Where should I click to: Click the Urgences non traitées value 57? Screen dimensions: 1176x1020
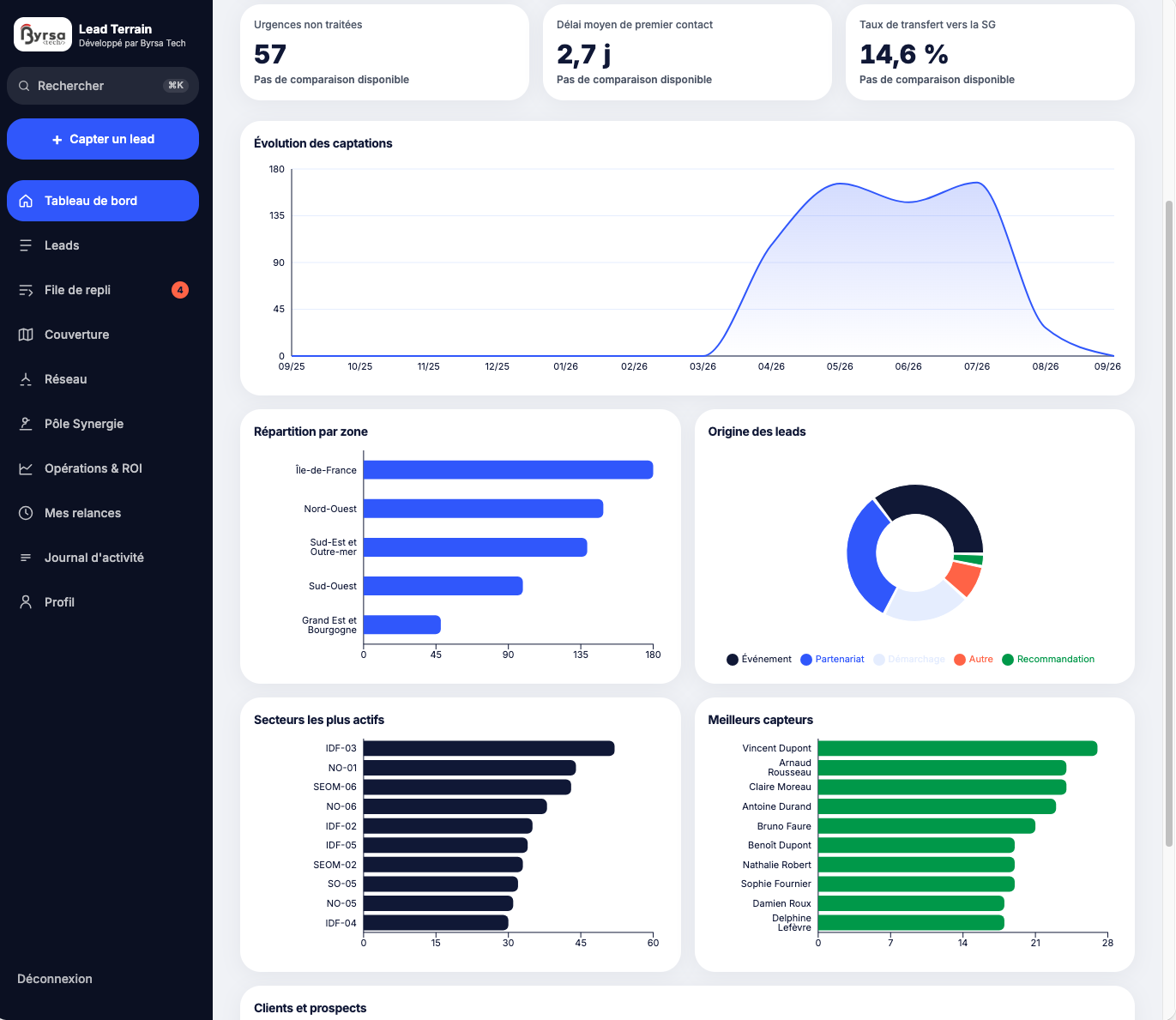[x=270, y=54]
